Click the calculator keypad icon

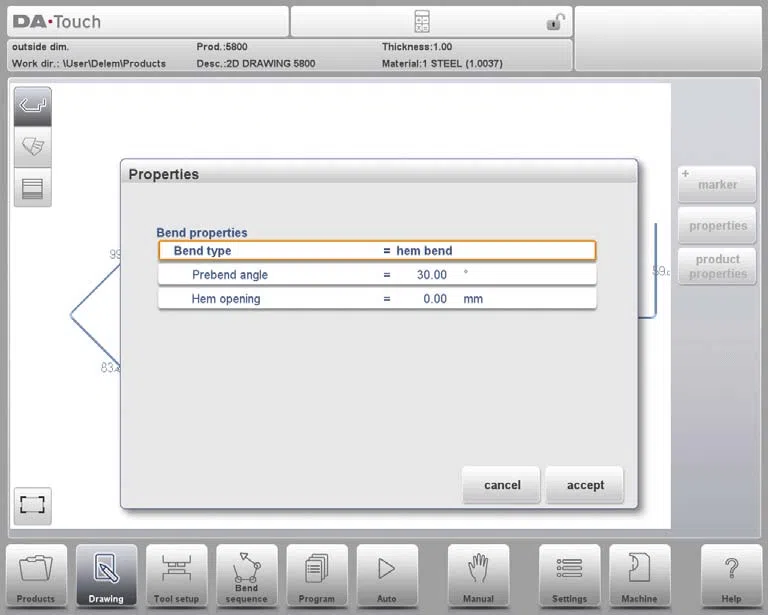click(x=422, y=22)
